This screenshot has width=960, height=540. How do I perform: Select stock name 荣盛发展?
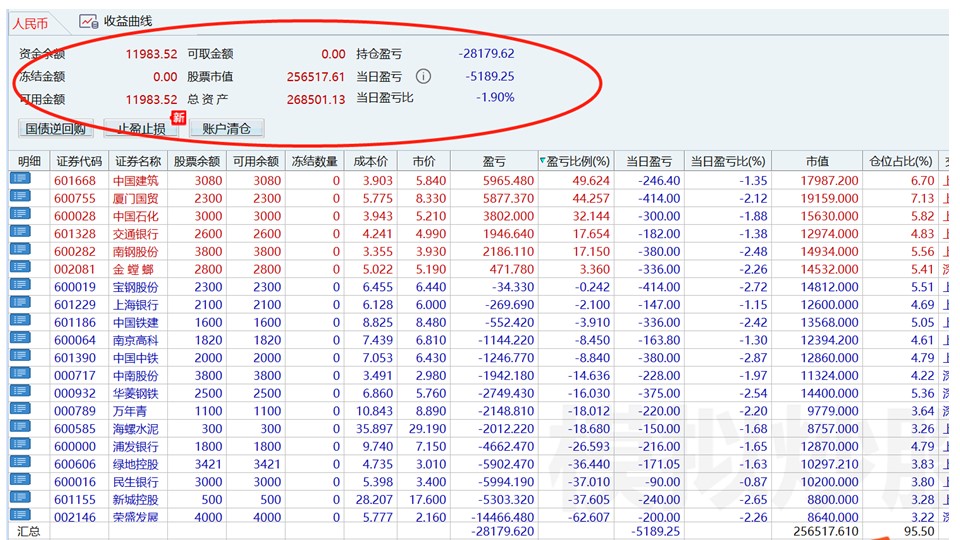[135, 517]
